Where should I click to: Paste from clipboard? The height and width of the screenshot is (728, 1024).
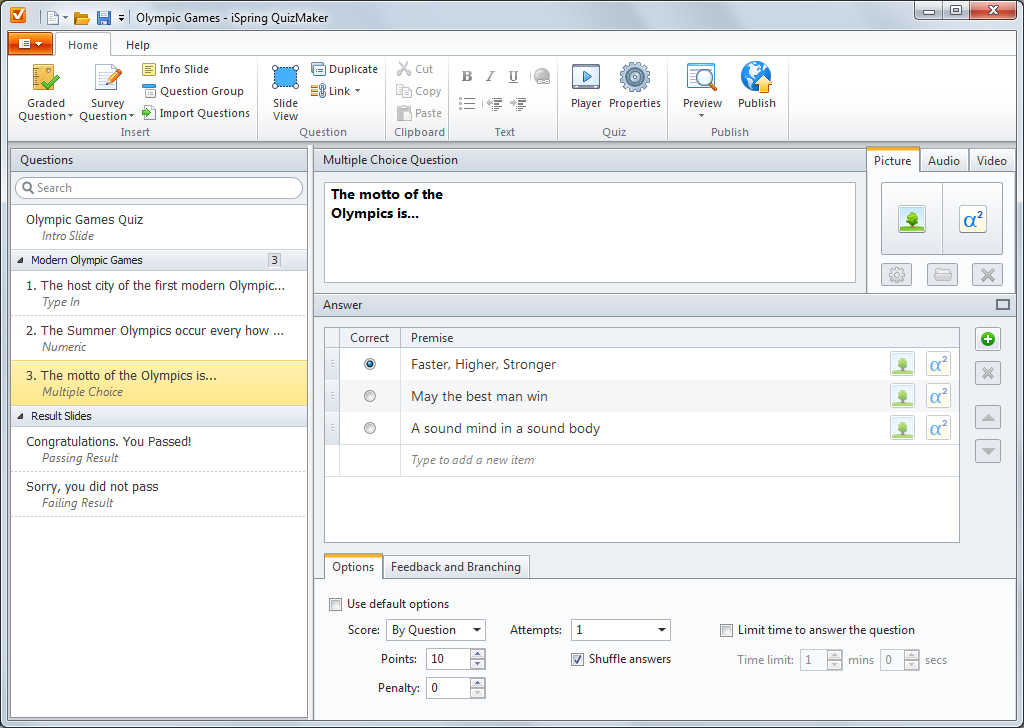coord(419,113)
